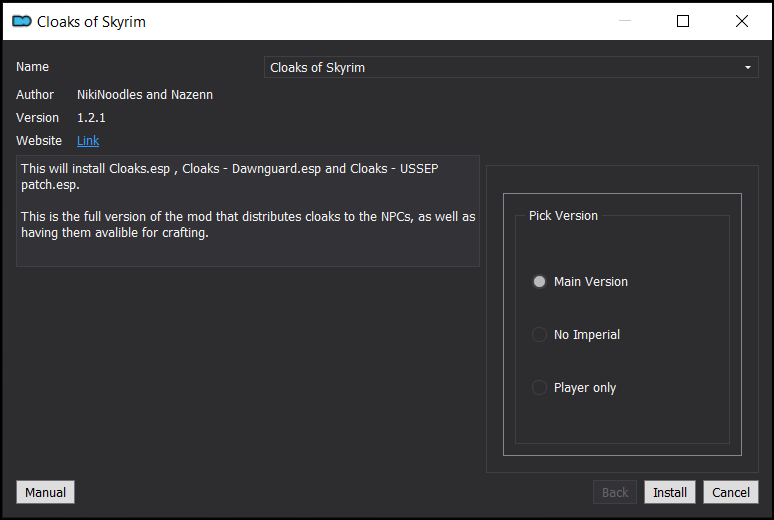The image size is (774, 520).
Task: Cancel the mod installation
Action: coord(731,492)
